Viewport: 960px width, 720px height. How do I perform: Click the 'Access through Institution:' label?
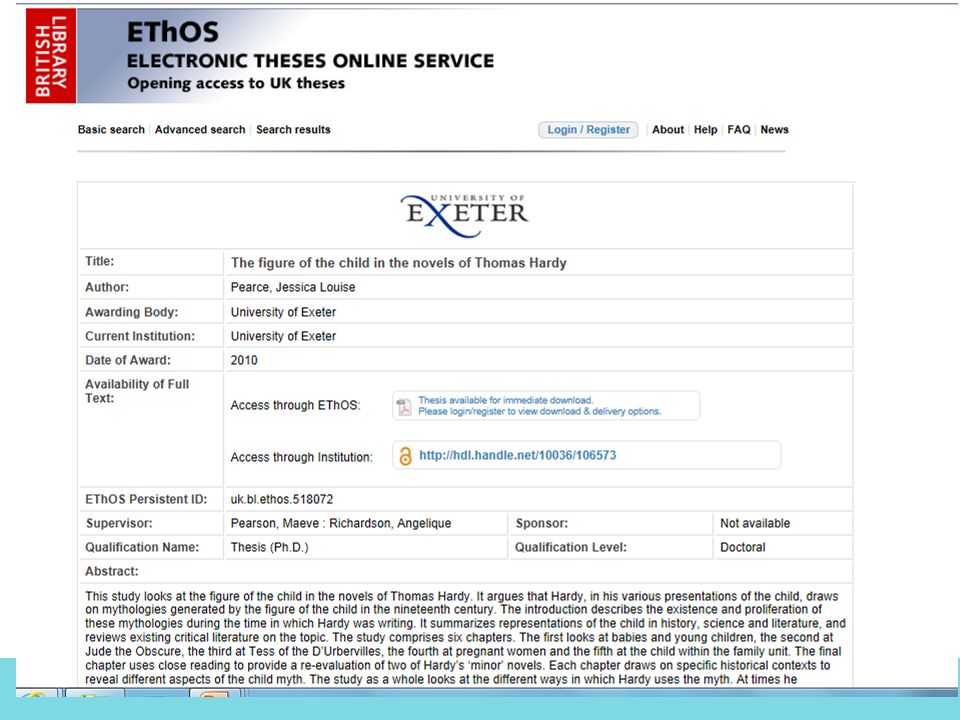(301, 457)
